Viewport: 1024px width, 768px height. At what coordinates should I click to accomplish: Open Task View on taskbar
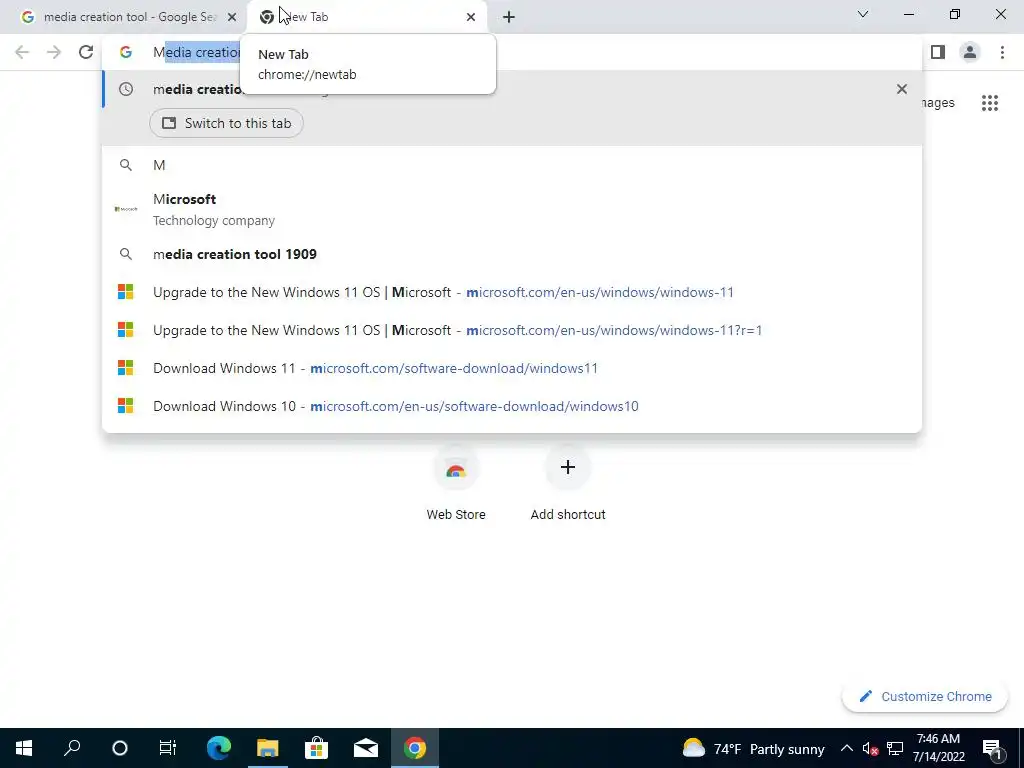click(x=168, y=748)
